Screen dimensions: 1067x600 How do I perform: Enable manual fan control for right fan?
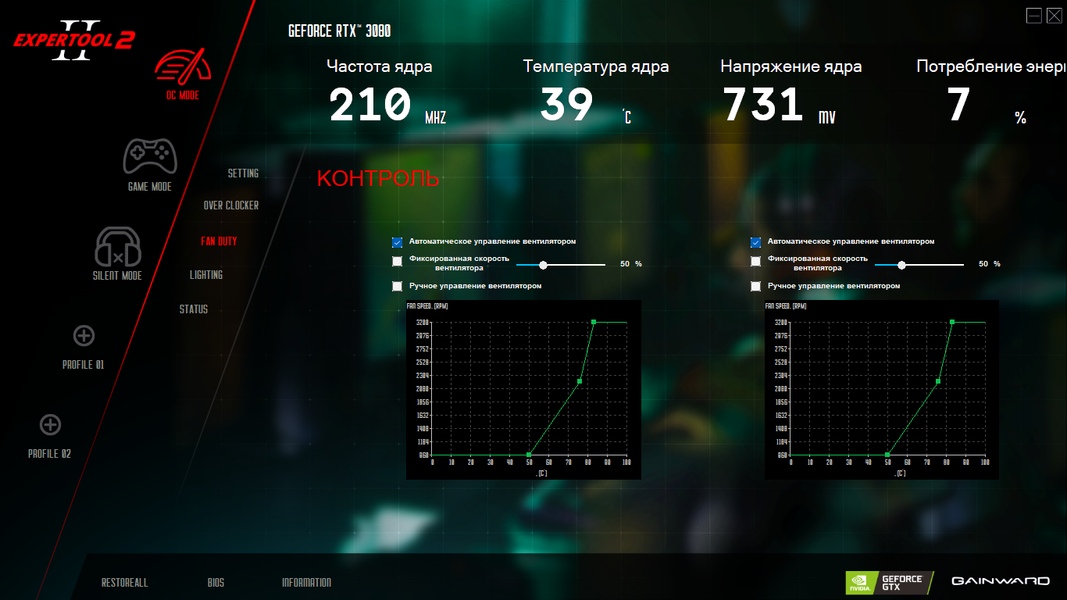755,286
